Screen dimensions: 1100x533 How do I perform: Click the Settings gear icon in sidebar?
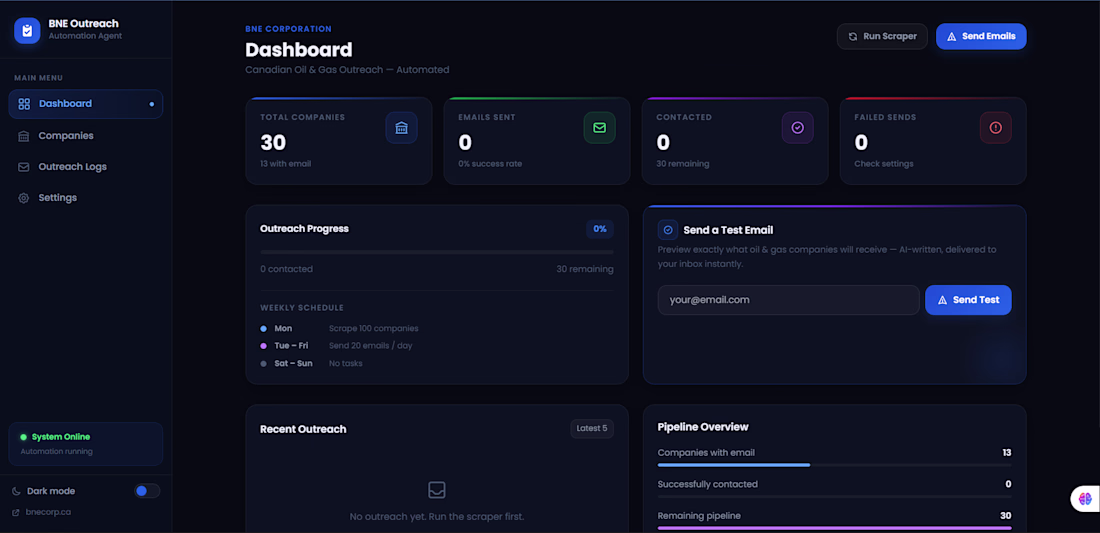24,198
